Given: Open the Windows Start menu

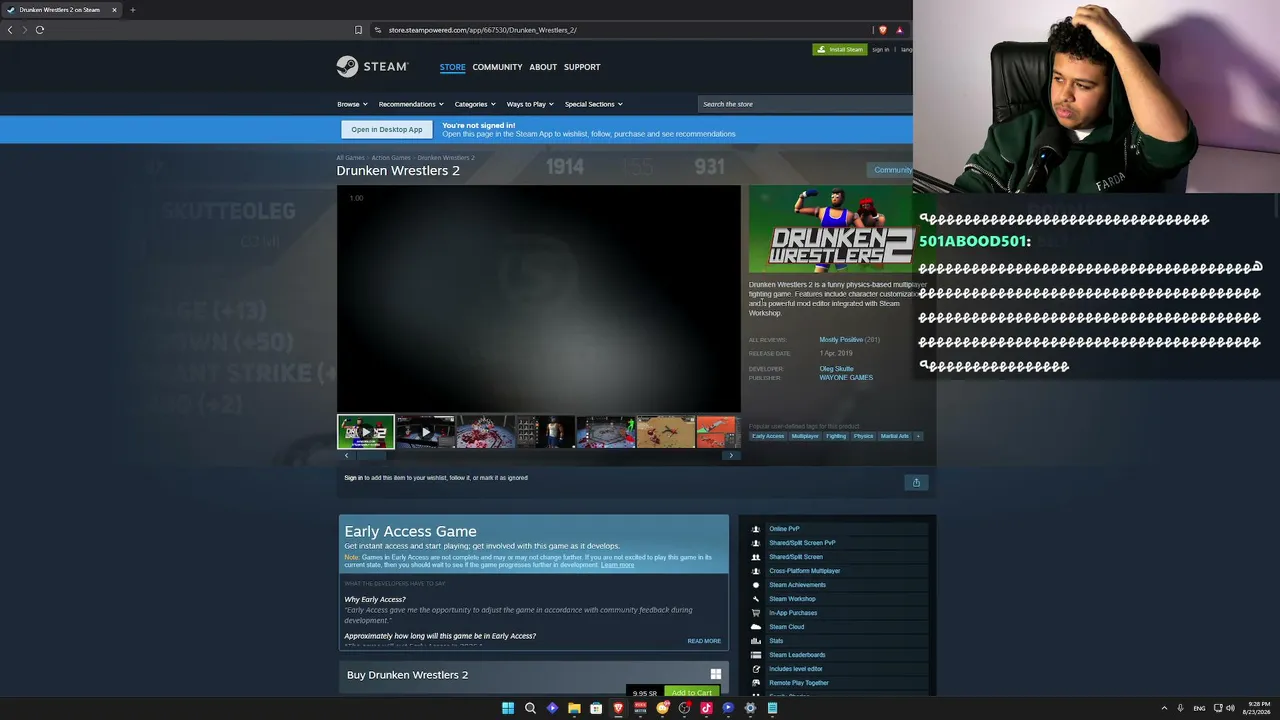Looking at the screenshot, I should (x=508, y=708).
